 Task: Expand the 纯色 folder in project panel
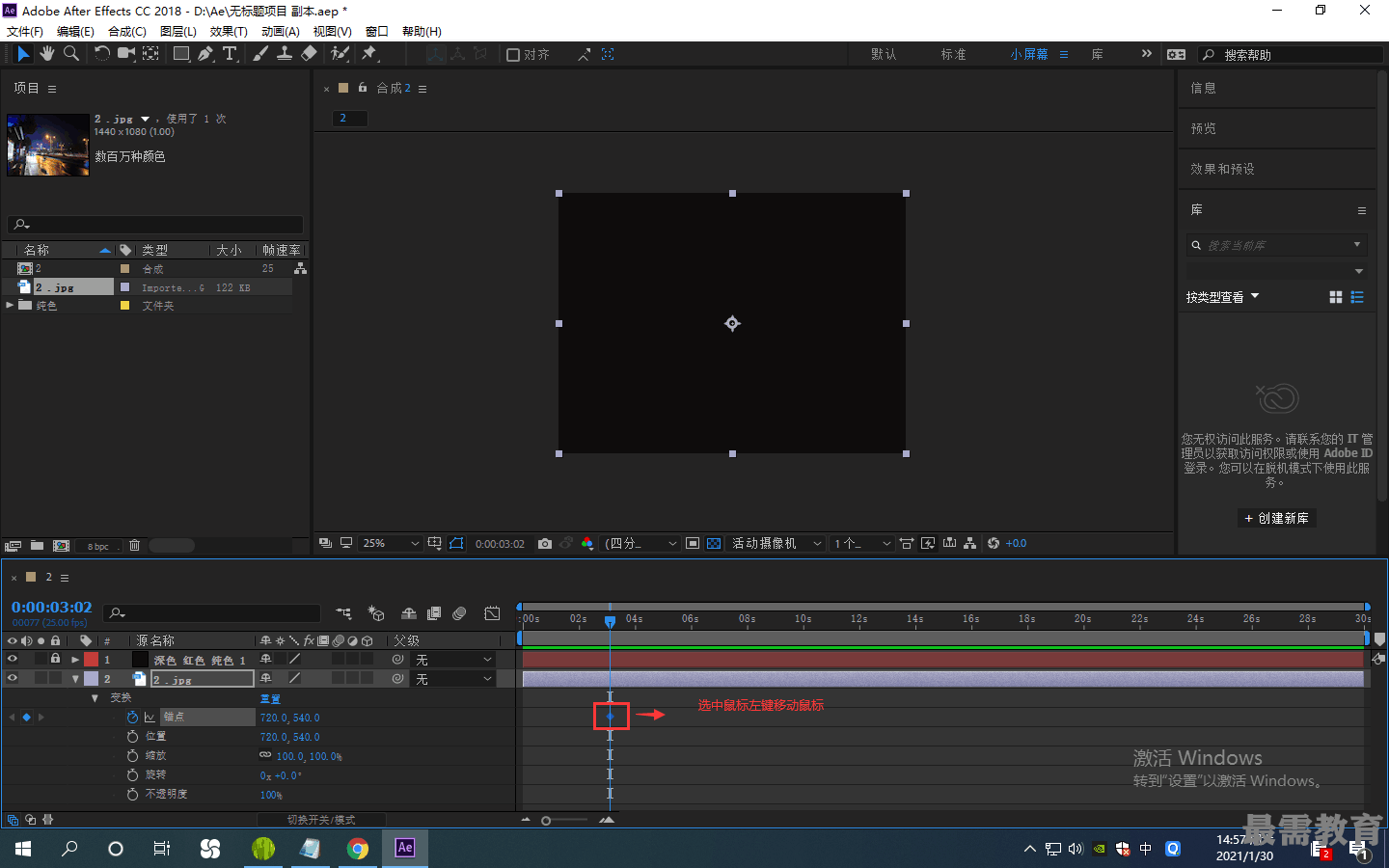coord(11,305)
